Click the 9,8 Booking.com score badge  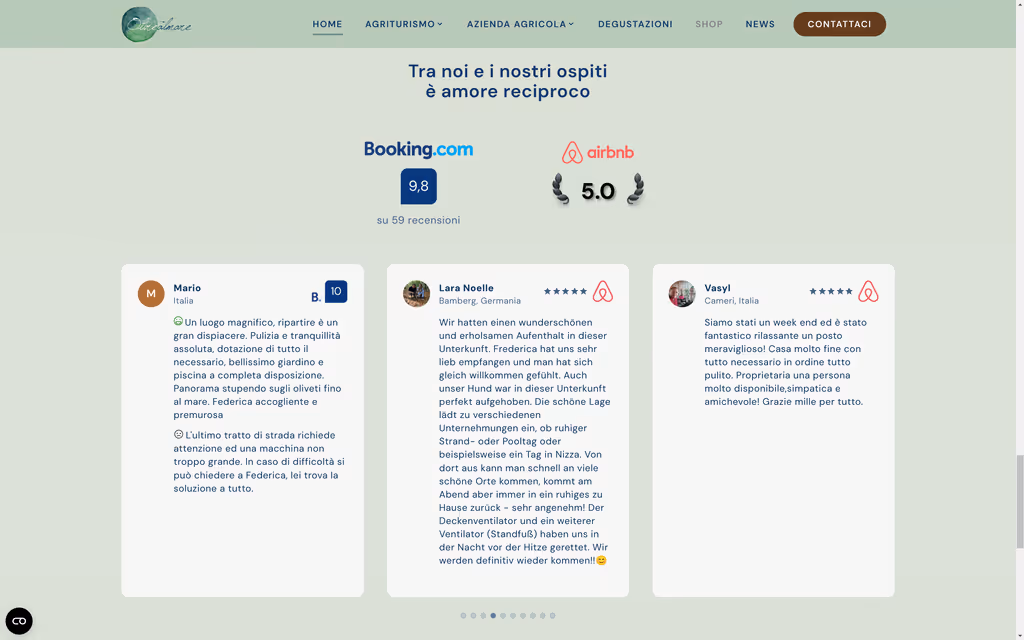tap(418, 186)
